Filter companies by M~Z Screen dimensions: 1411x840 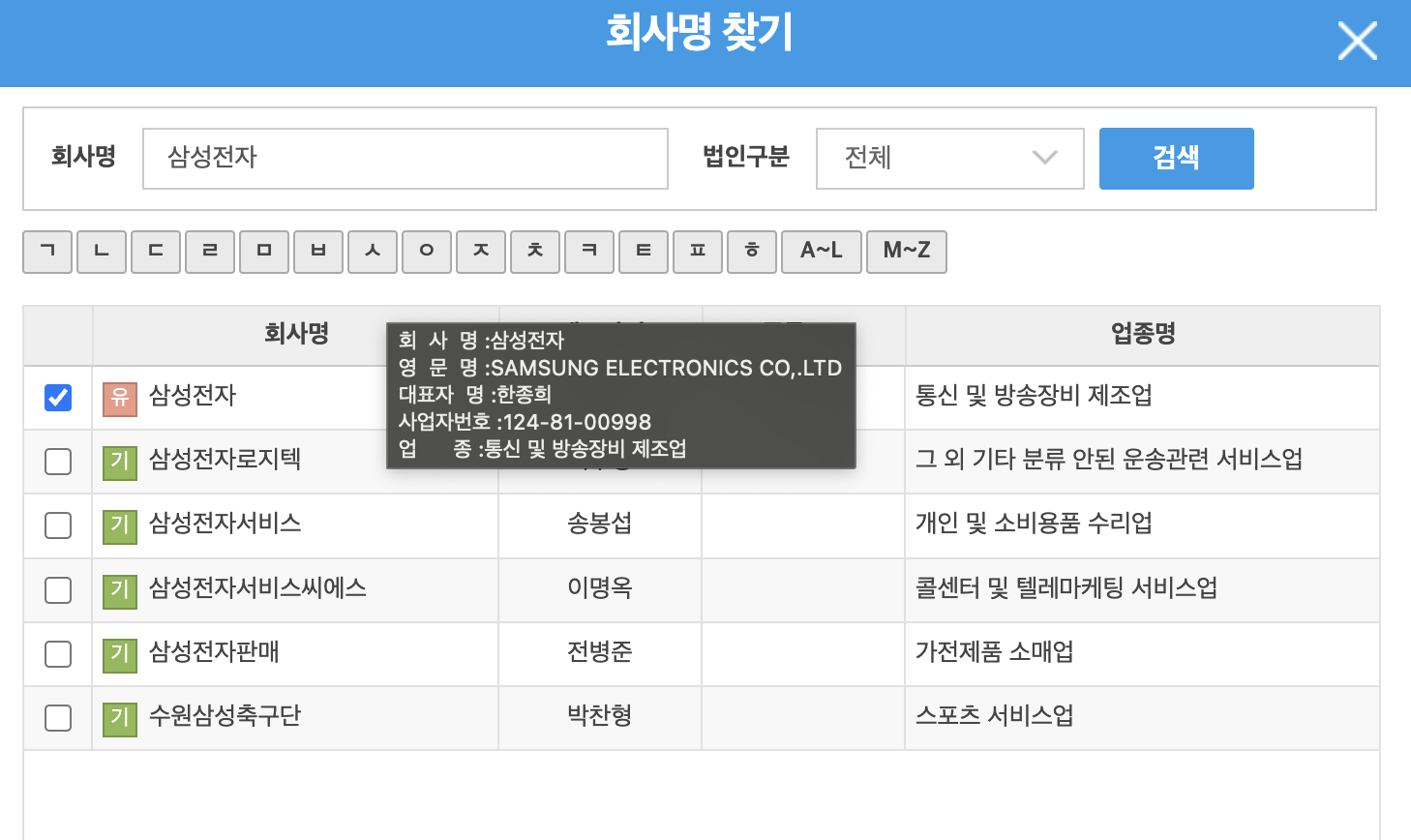(907, 252)
